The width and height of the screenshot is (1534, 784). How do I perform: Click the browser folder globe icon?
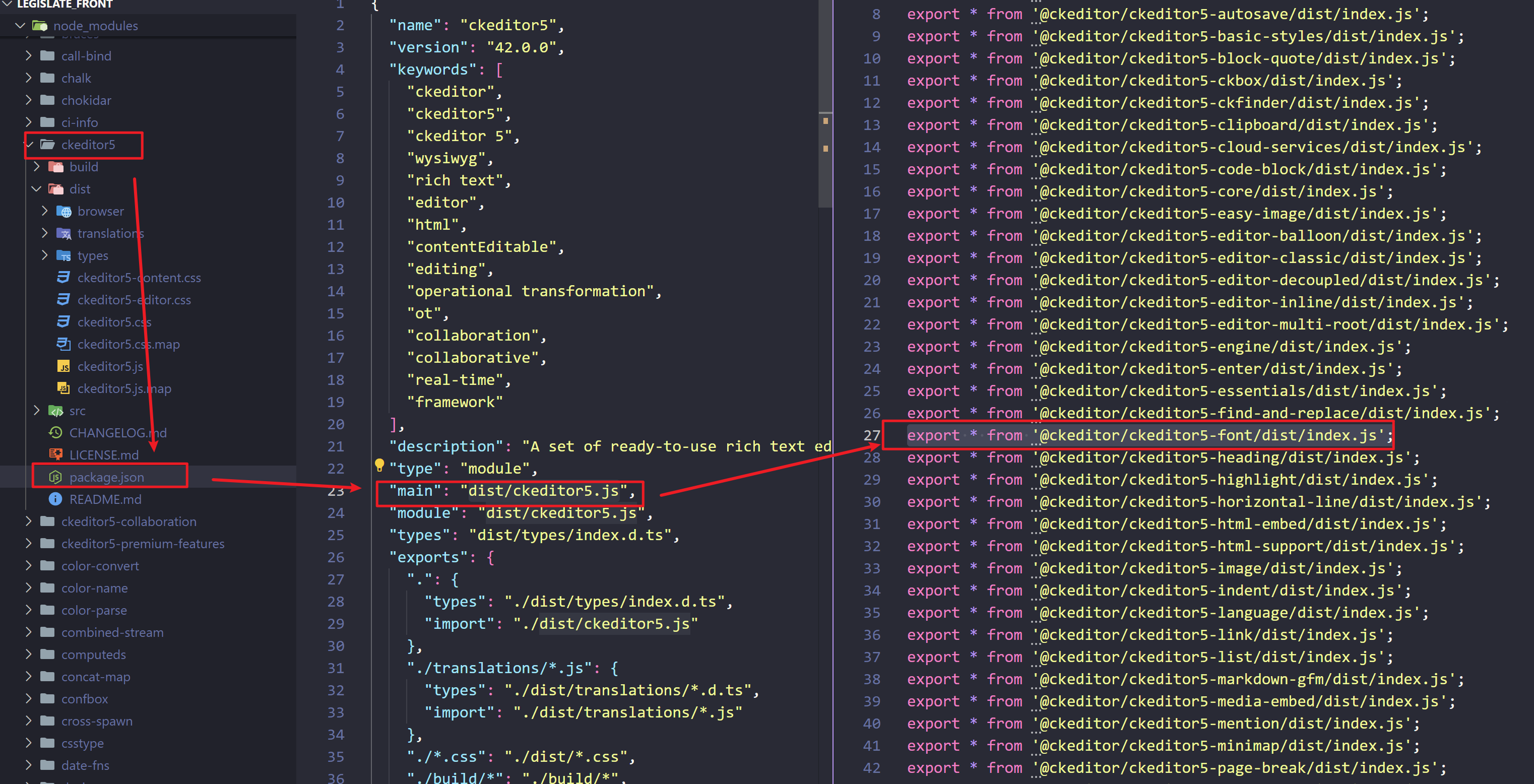(x=63, y=211)
